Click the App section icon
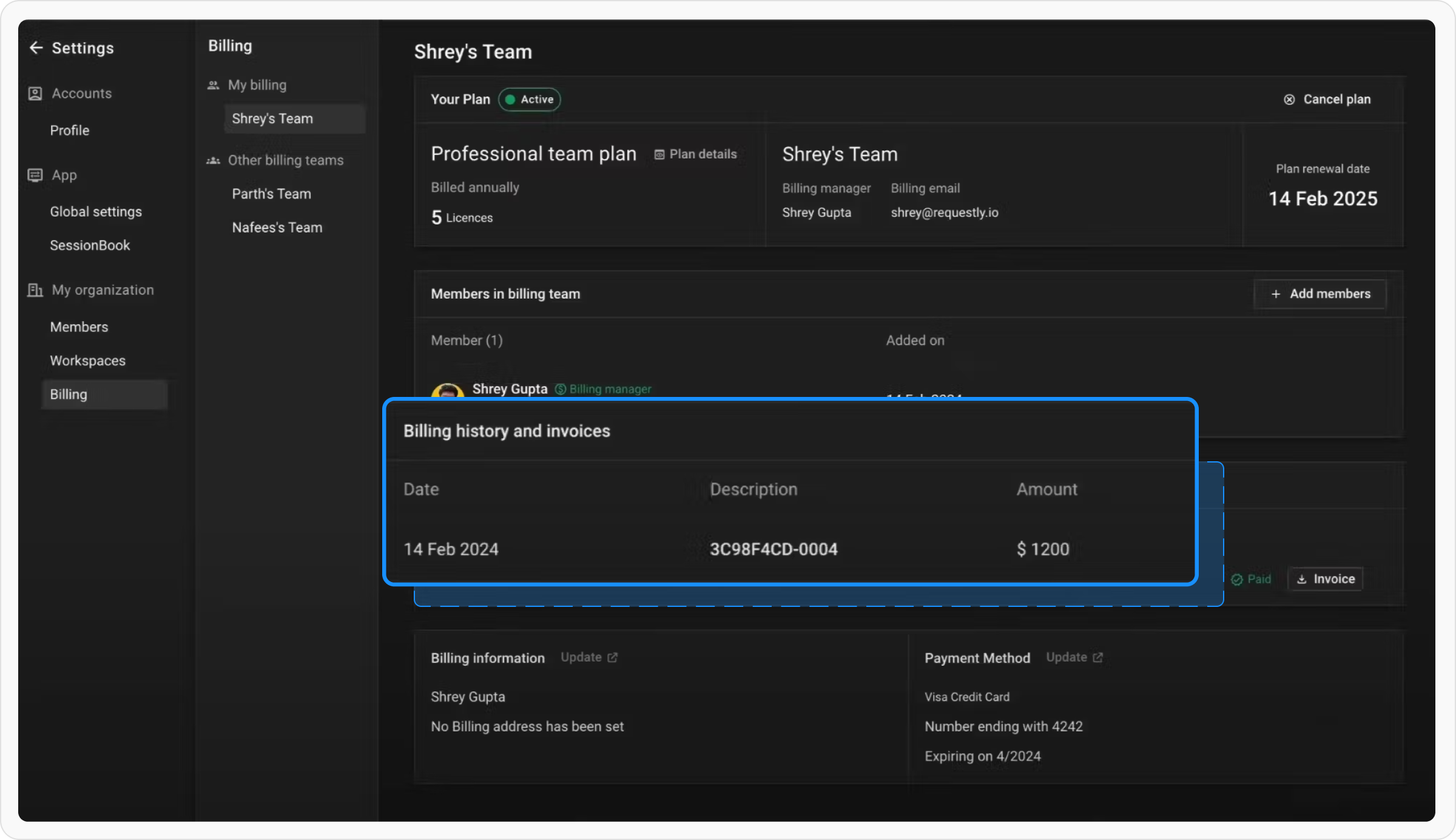Viewport: 1456px width, 840px height. pyautogui.click(x=35, y=175)
